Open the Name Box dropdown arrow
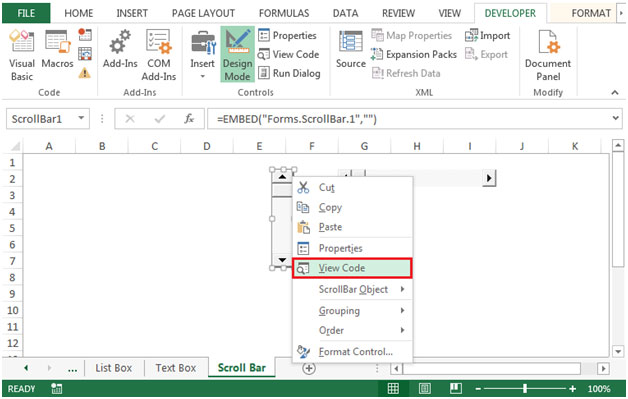This screenshot has height=399, width=628. (81, 118)
